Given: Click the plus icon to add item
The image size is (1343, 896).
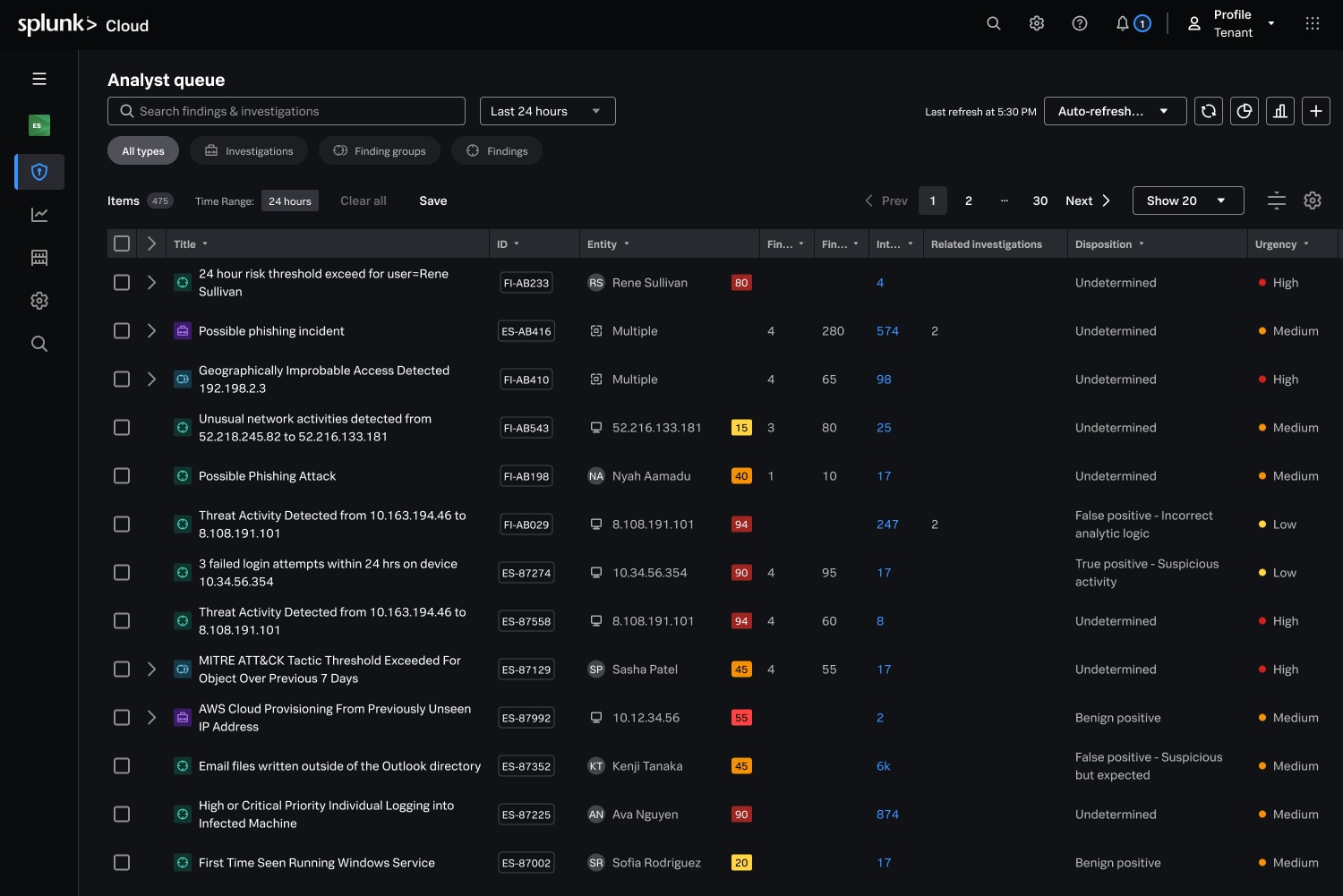Looking at the screenshot, I should pos(1315,111).
